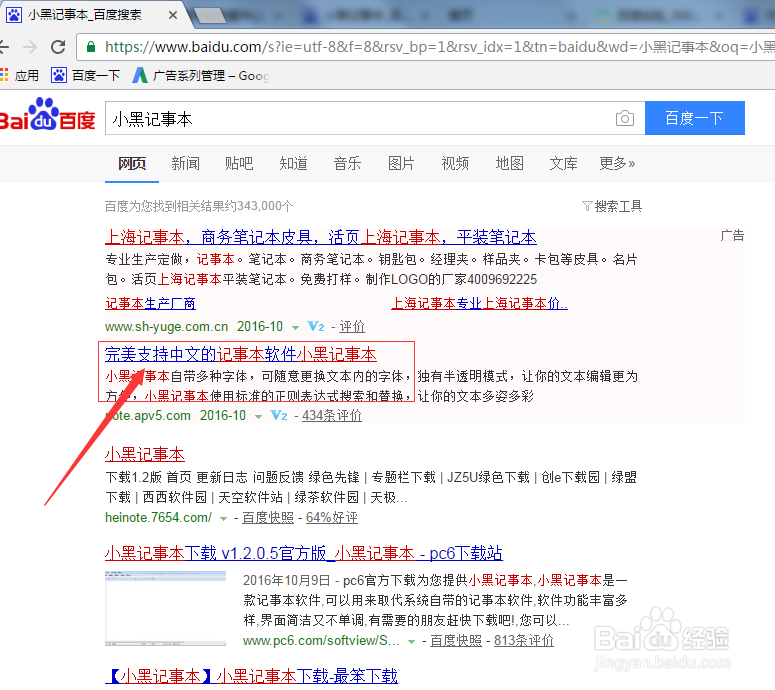Select the 文库 tab
775x690 pixels.
pyautogui.click(x=563, y=163)
